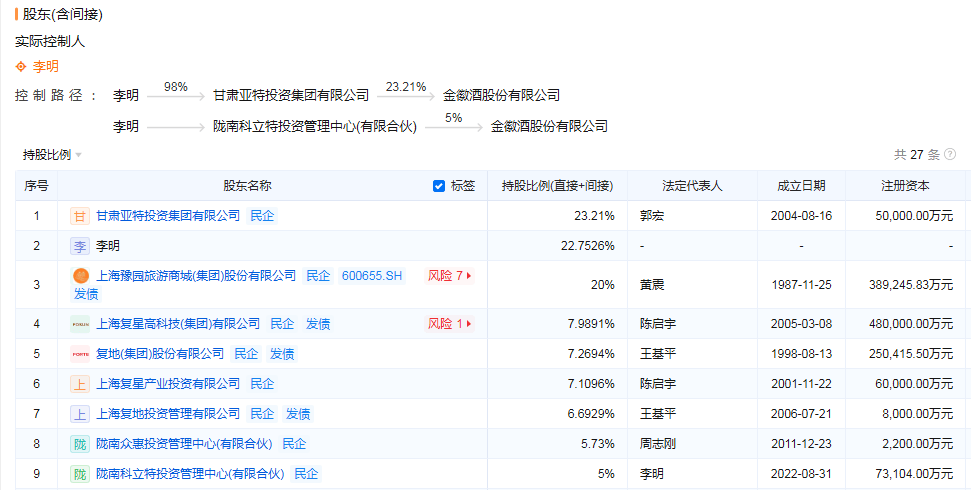This screenshot has height=490, width=971.
Task: Click the orange controller icon beside 李明
Action: 21,67
